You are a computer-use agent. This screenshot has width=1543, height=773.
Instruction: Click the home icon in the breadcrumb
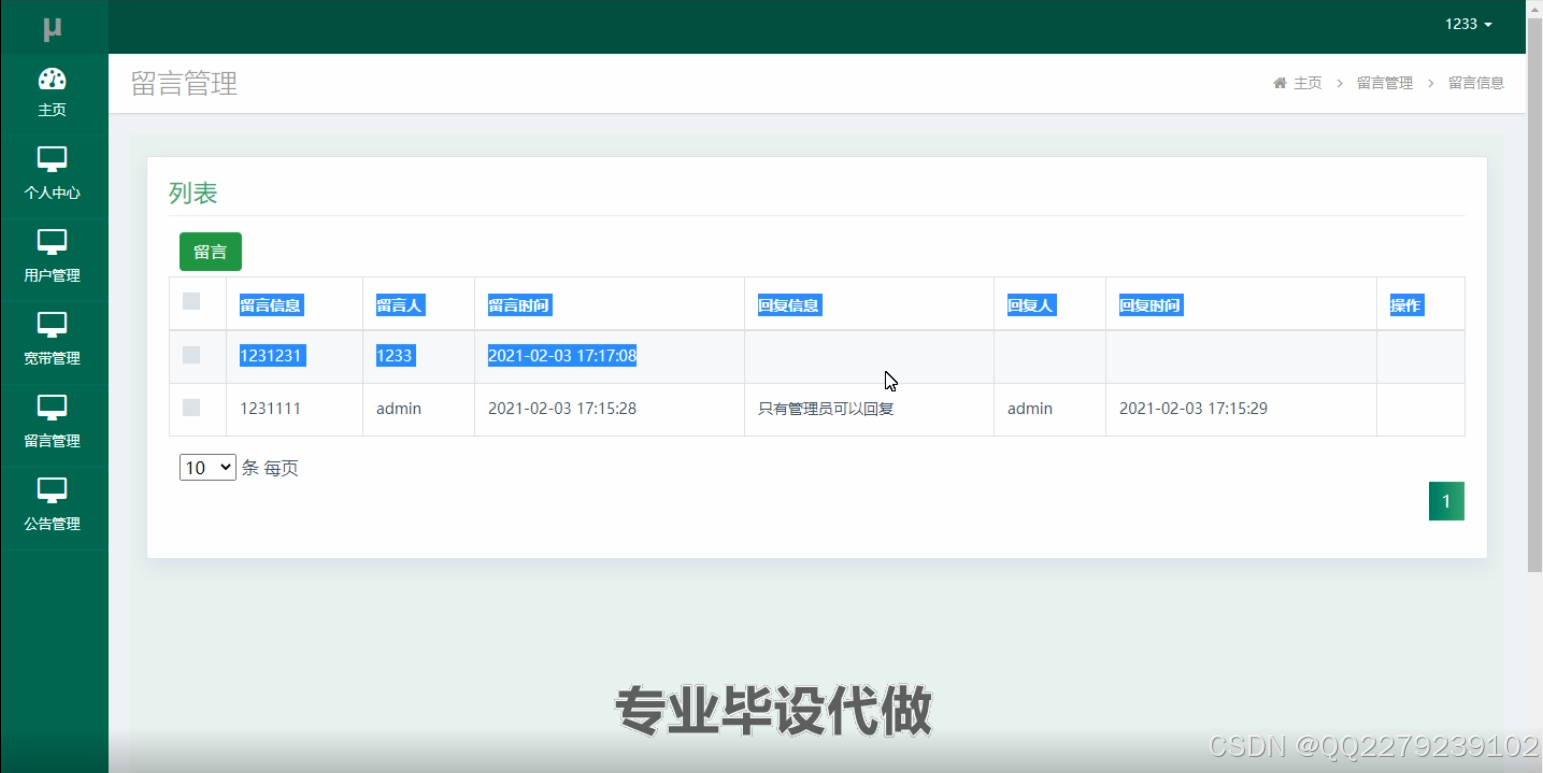(x=1279, y=82)
